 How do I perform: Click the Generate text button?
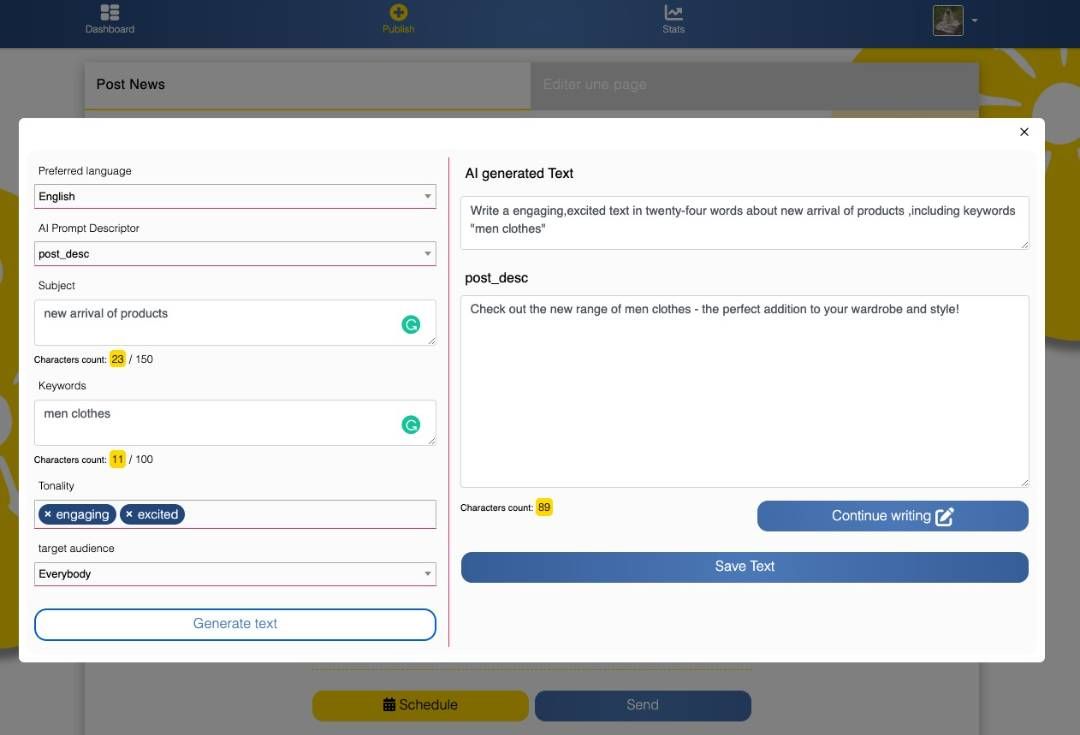point(235,624)
